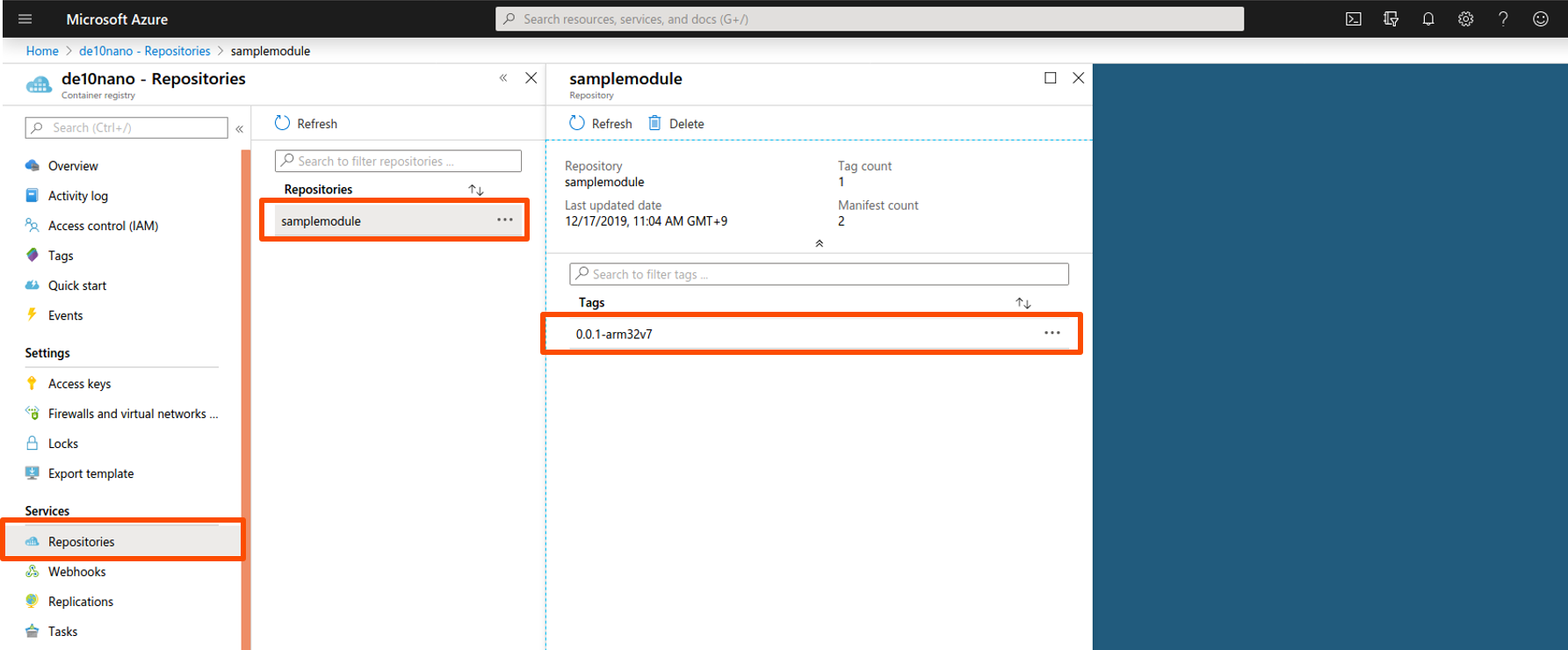
Task: Click the Search to filter tags field
Action: point(819,274)
